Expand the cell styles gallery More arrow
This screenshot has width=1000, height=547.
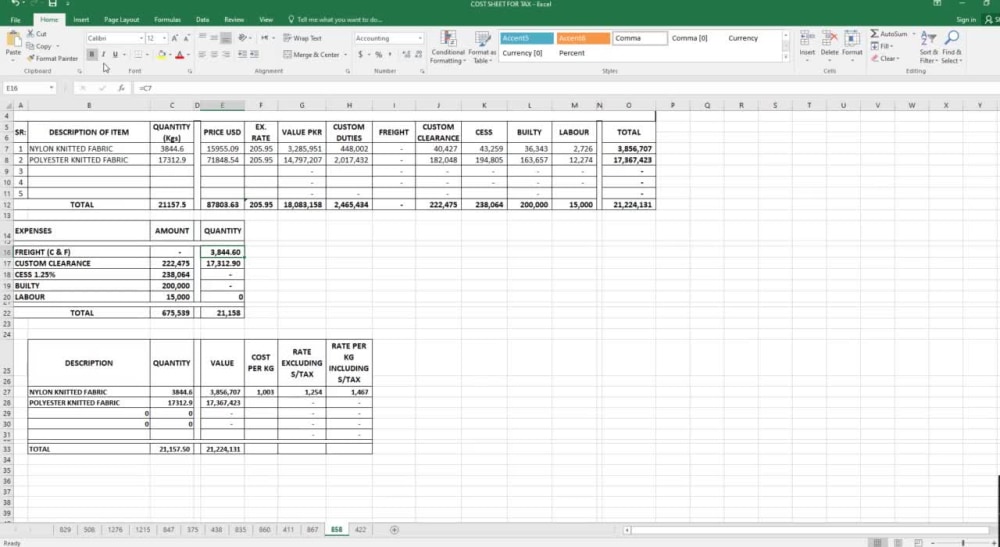[x=786, y=58]
